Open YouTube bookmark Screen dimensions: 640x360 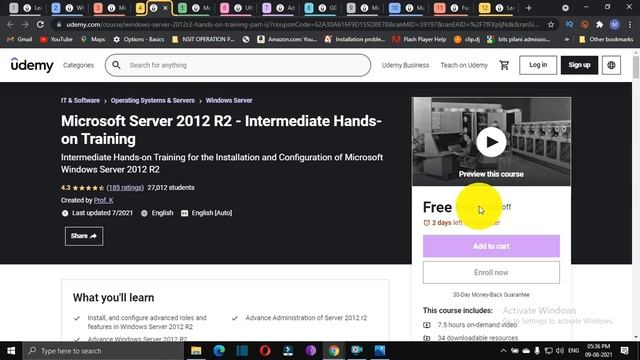point(56,39)
